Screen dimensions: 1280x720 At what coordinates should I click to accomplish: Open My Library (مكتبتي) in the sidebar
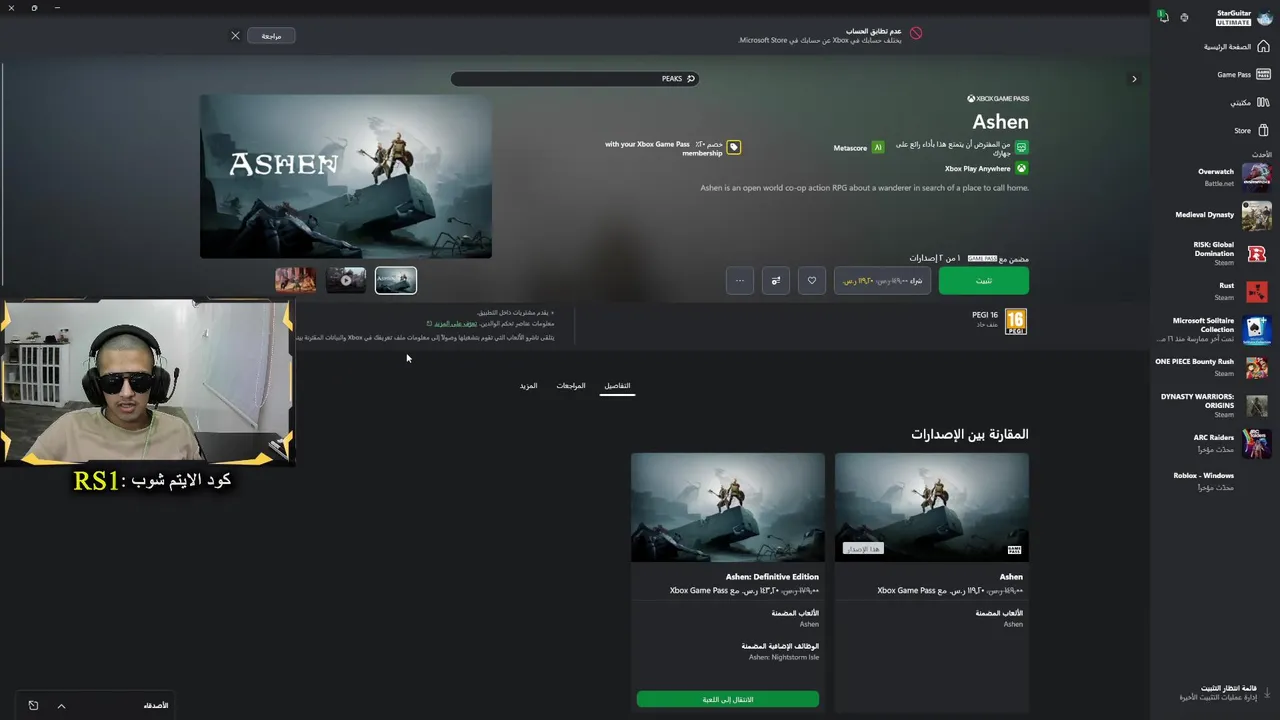[x=1250, y=102]
